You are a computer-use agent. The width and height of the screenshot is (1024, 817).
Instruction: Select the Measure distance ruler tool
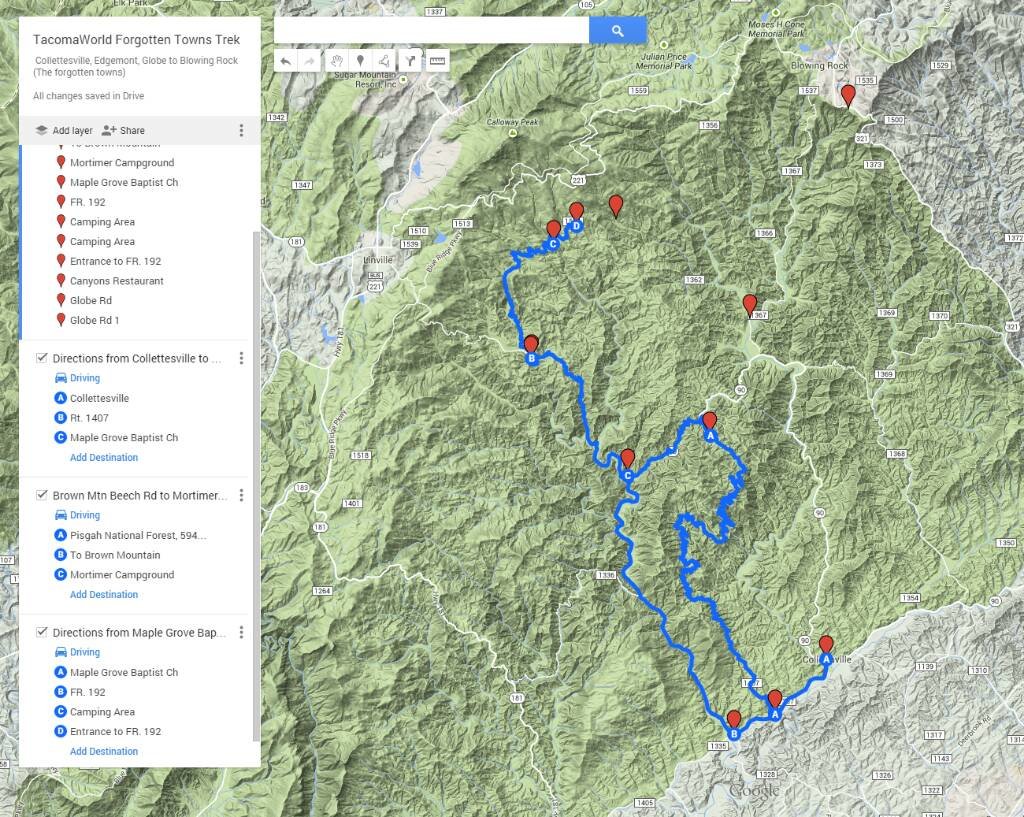point(437,61)
